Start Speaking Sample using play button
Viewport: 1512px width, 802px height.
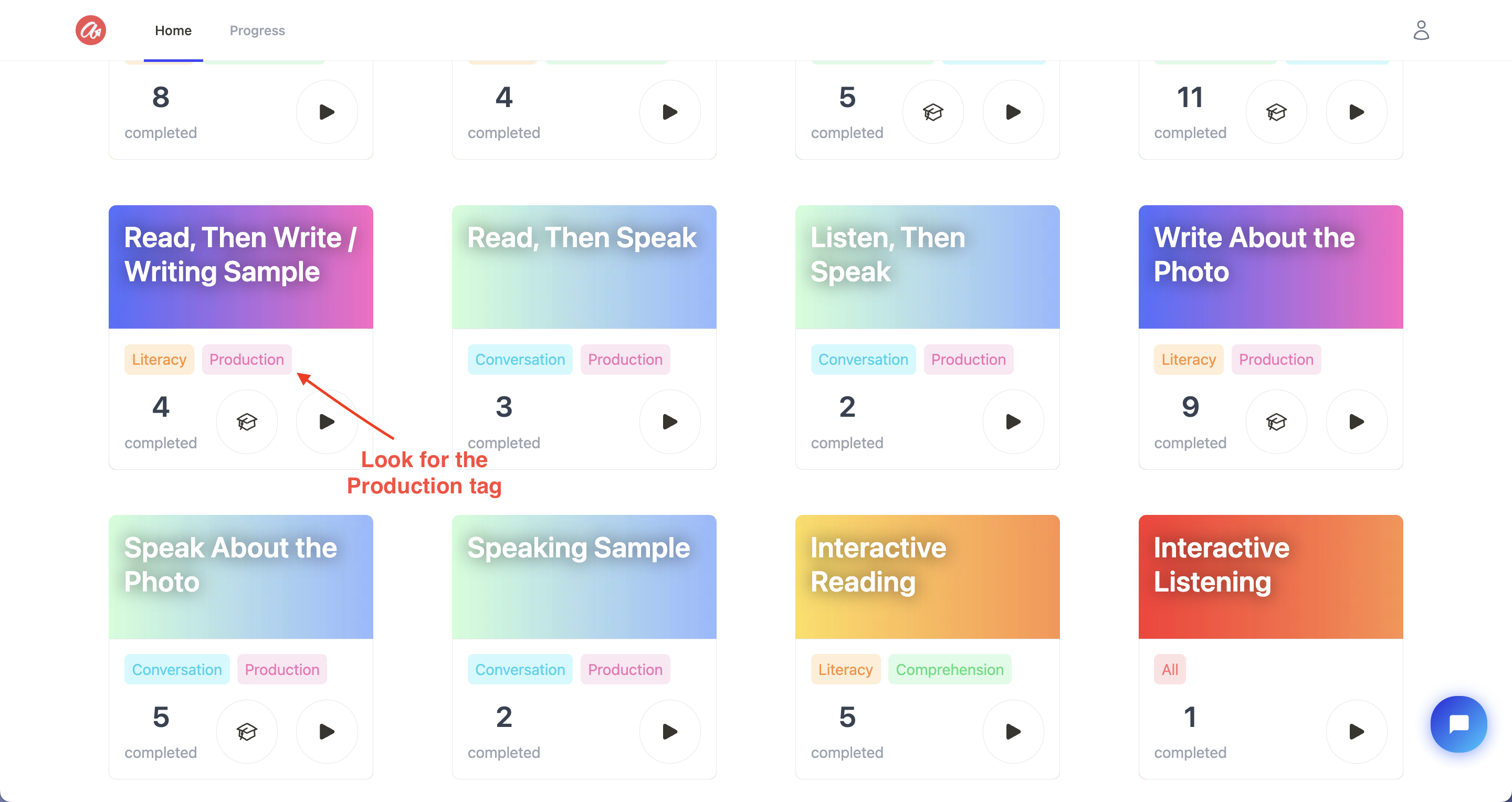pyautogui.click(x=670, y=731)
